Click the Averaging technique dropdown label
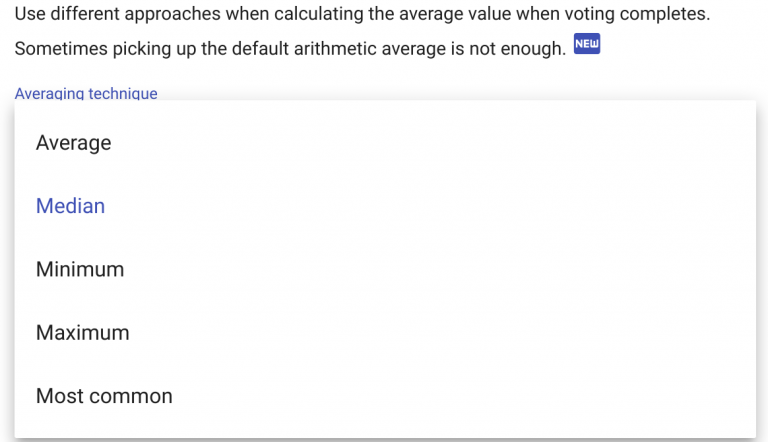The width and height of the screenshot is (768, 442). pyautogui.click(x=86, y=93)
